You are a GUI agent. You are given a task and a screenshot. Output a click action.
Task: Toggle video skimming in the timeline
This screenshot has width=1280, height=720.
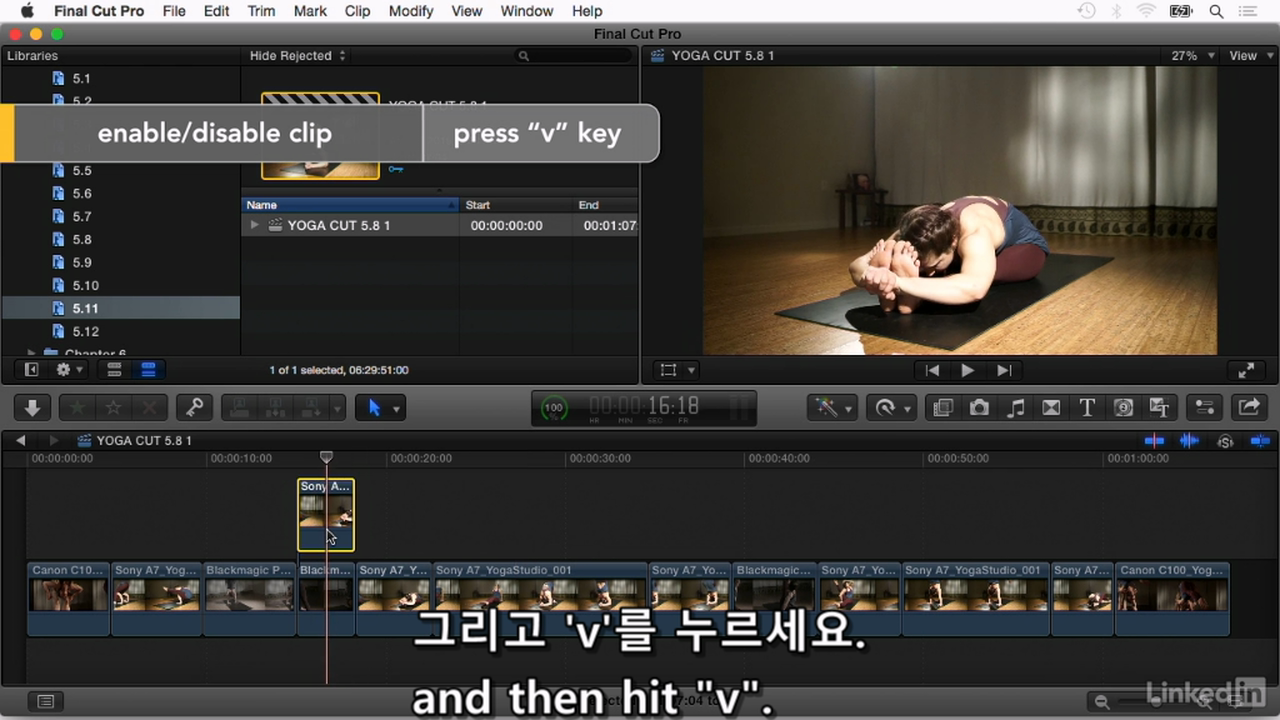coord(1154,441)
